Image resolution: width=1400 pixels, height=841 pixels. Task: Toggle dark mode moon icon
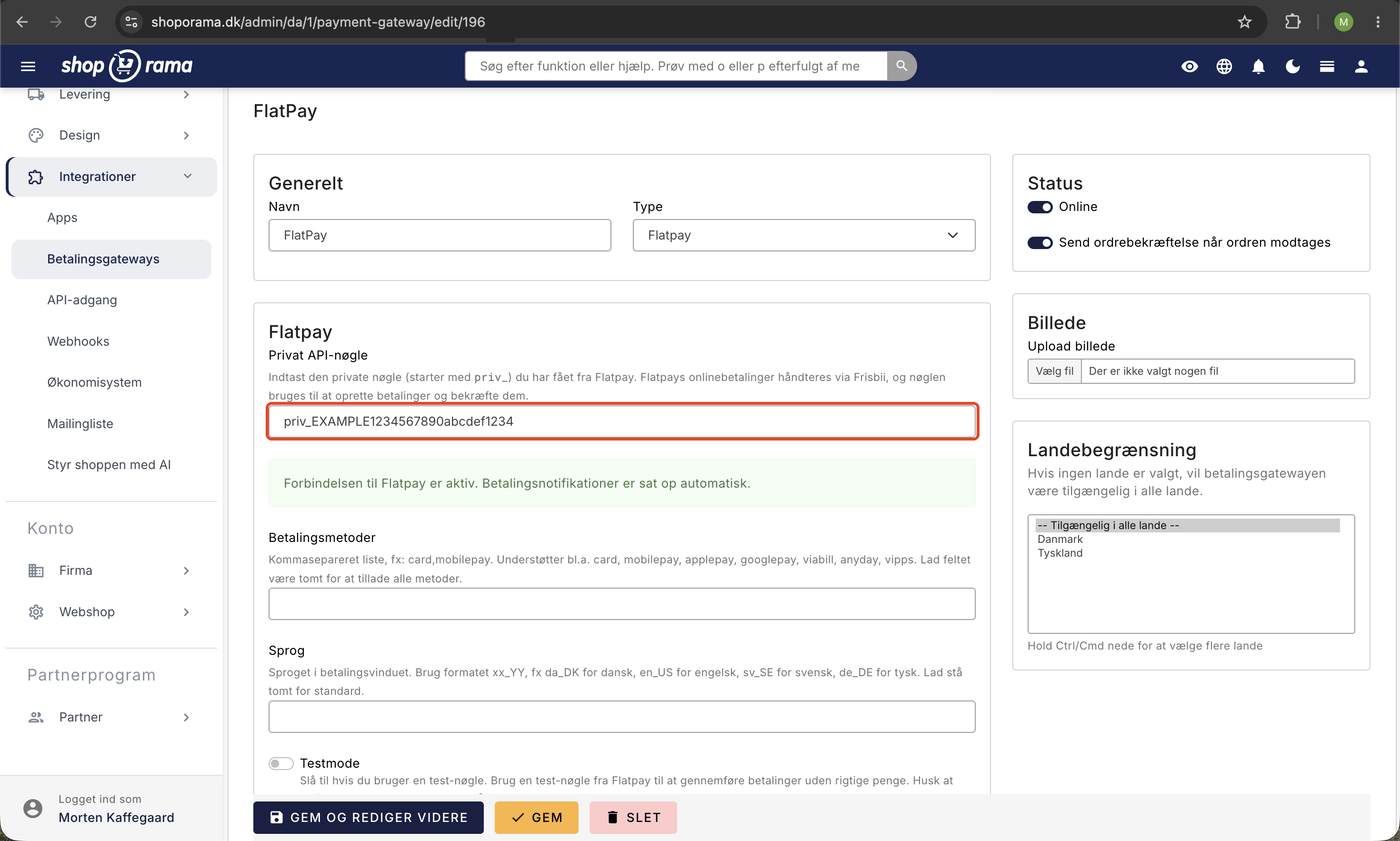click(1293, 66)
